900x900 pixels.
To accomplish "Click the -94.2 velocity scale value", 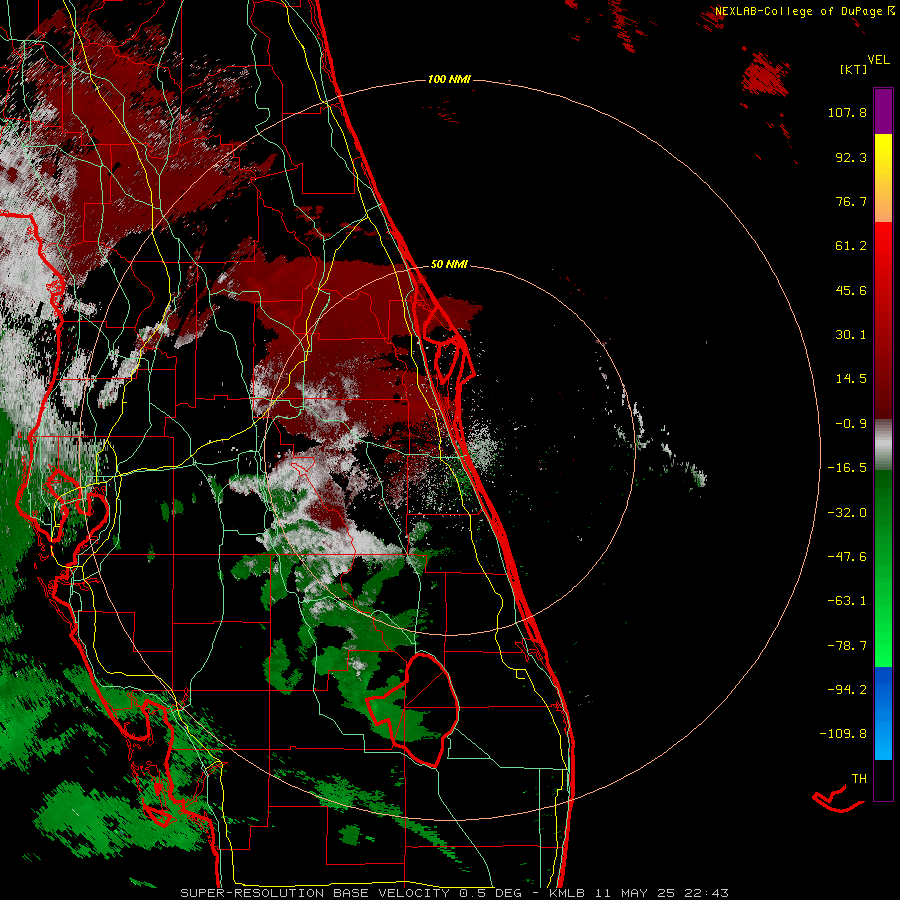I will click(x=847, y=690).
